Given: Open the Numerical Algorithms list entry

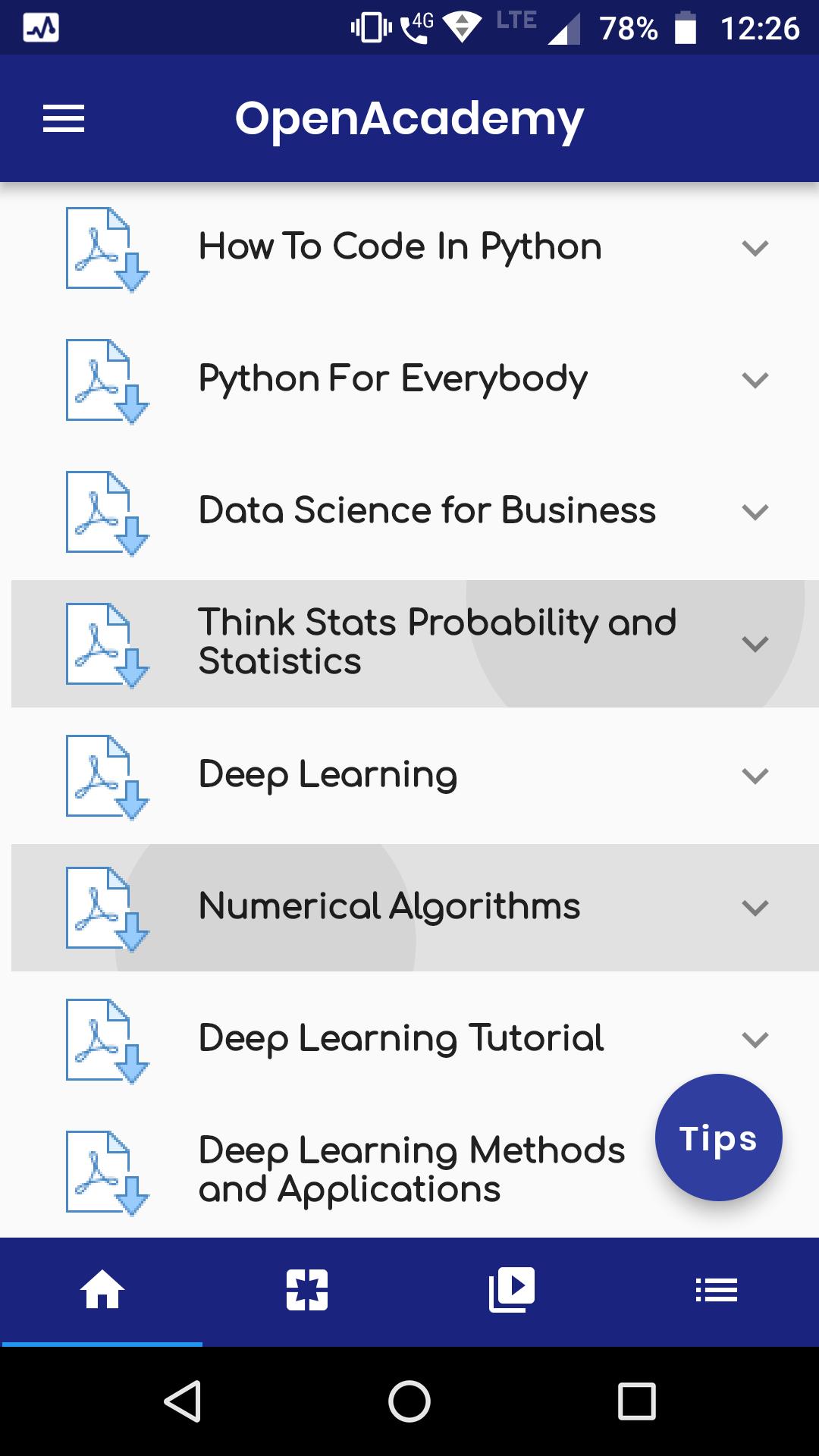Looking at the screenshot, I should [x=415, y=908].
